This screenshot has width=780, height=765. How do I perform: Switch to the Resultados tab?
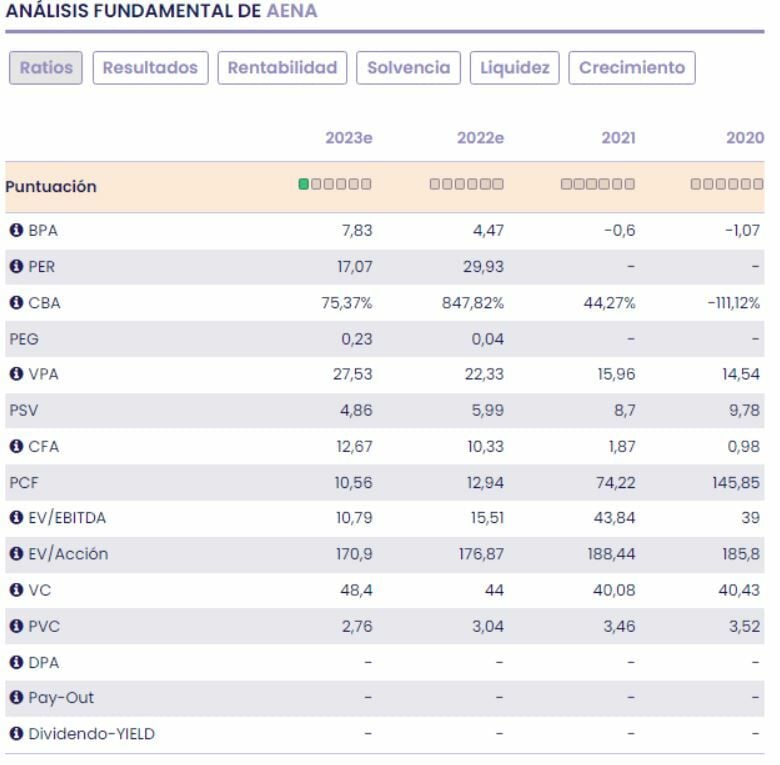(x=150, y=68)
